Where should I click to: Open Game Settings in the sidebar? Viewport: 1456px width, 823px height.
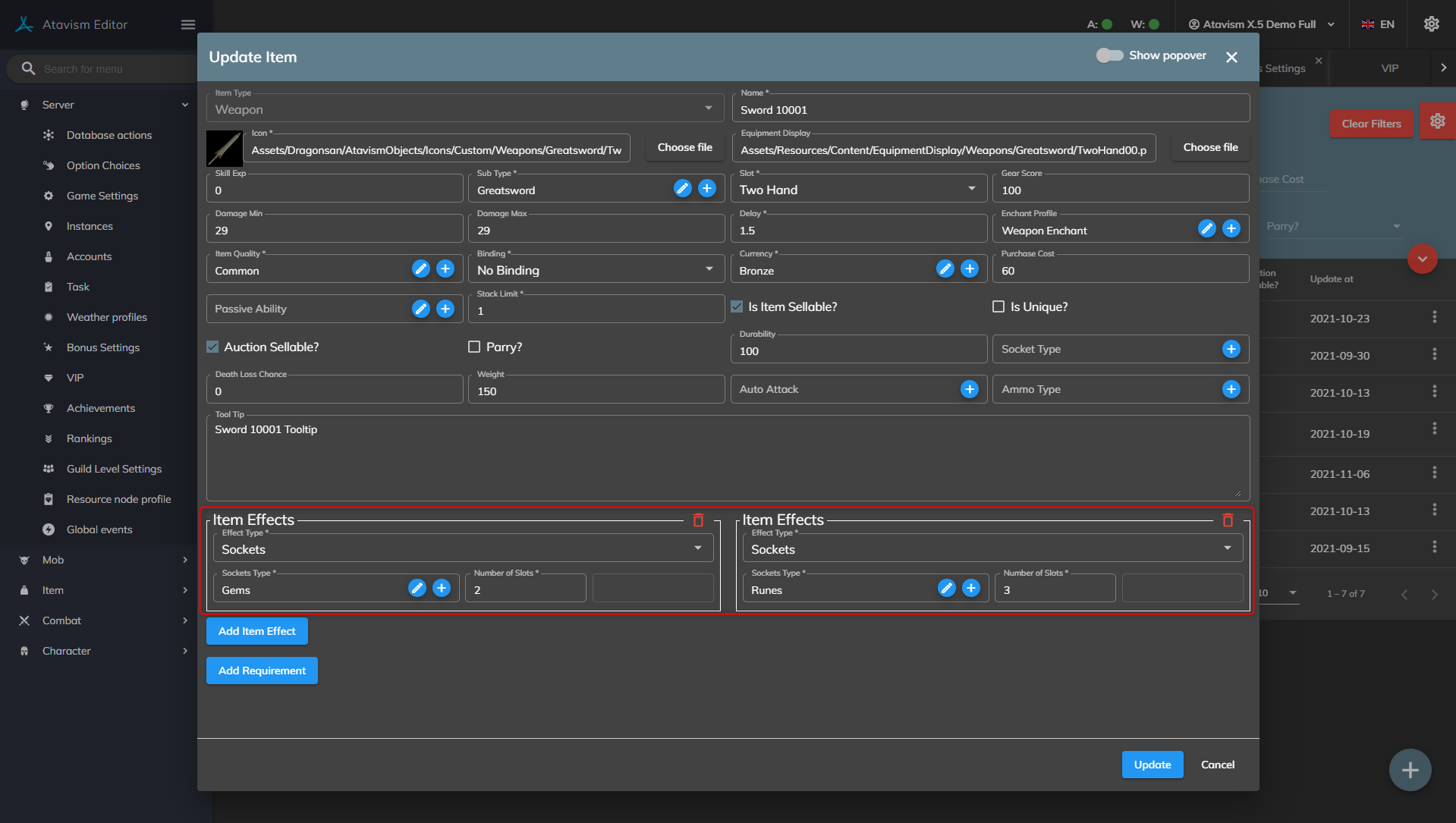[102, 196]
